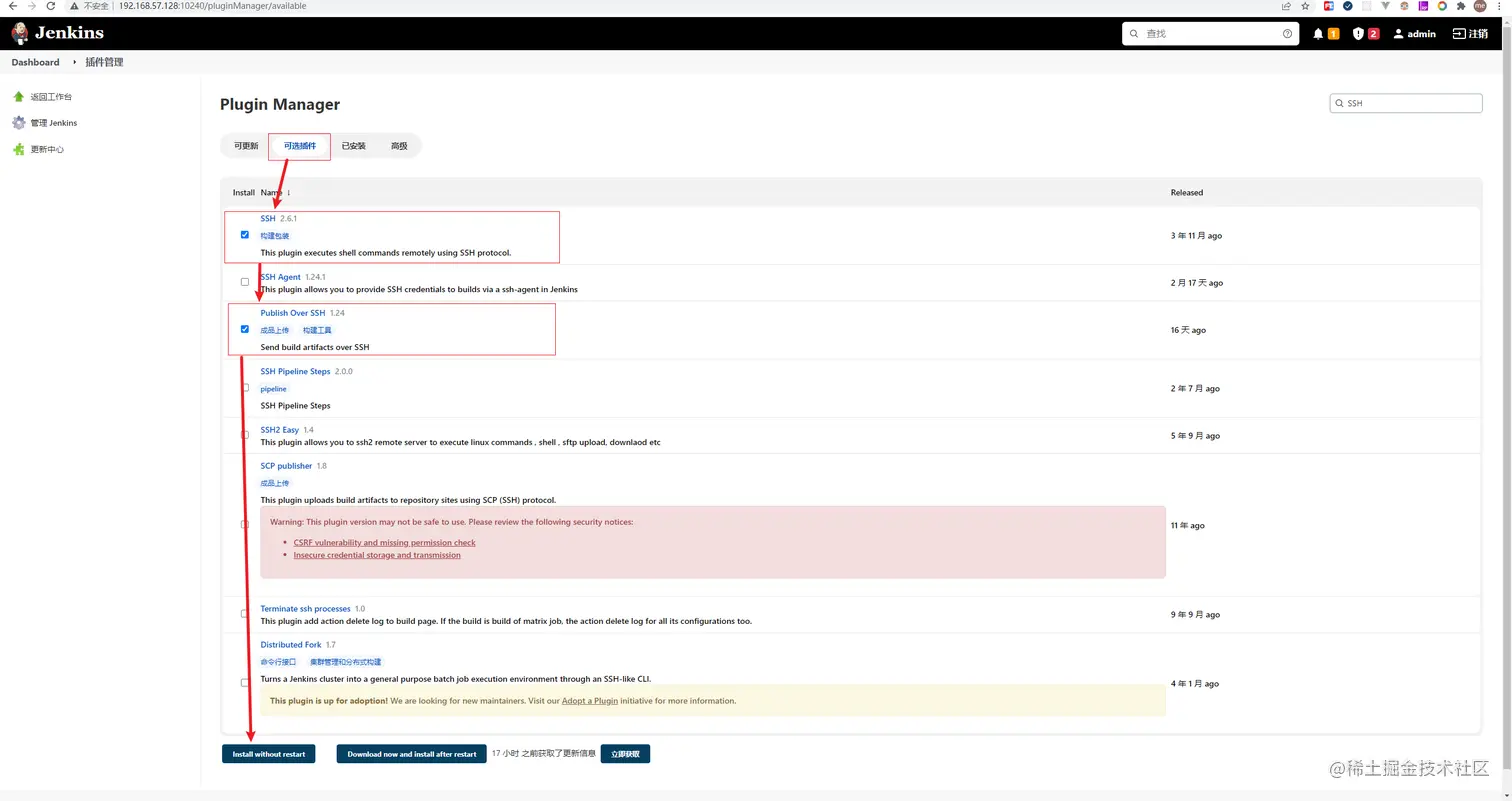1512x801 pixels.
Task: Click Download now and install after restart
Action: tap(411, 754)
